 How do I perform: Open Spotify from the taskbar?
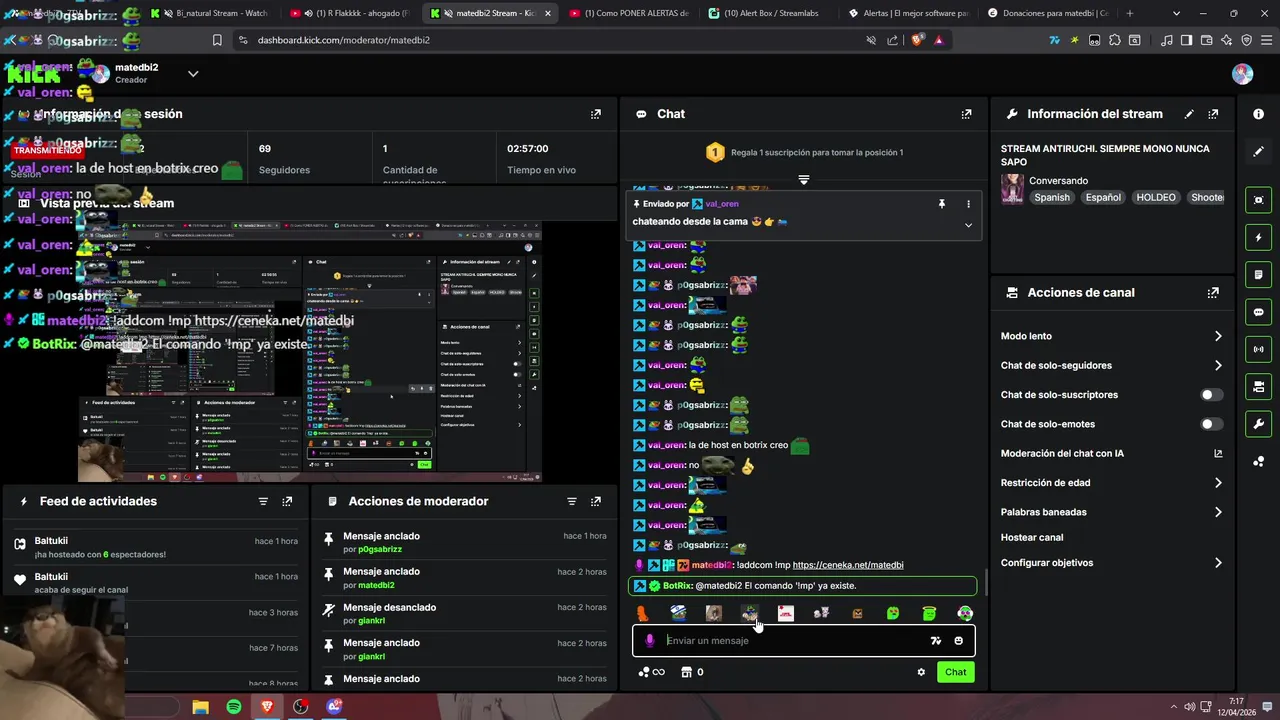tap(233, 707)
